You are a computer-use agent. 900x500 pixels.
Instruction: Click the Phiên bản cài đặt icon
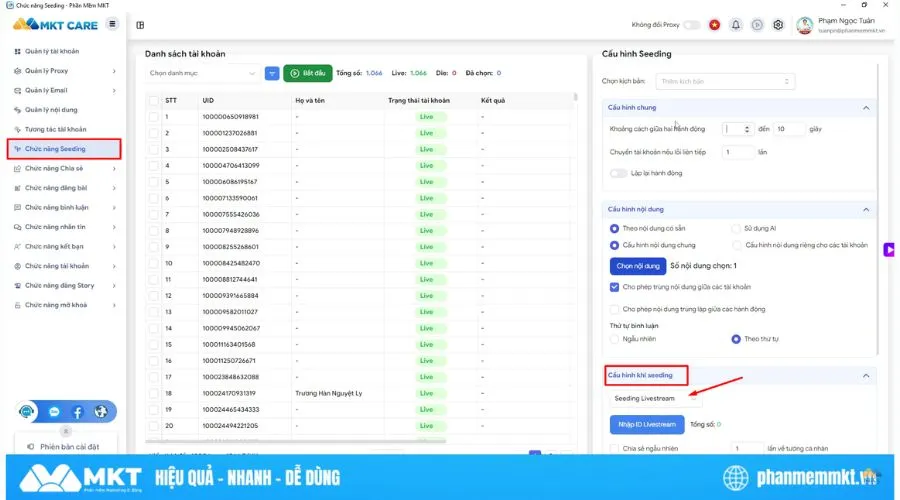(x=30, y=447)
